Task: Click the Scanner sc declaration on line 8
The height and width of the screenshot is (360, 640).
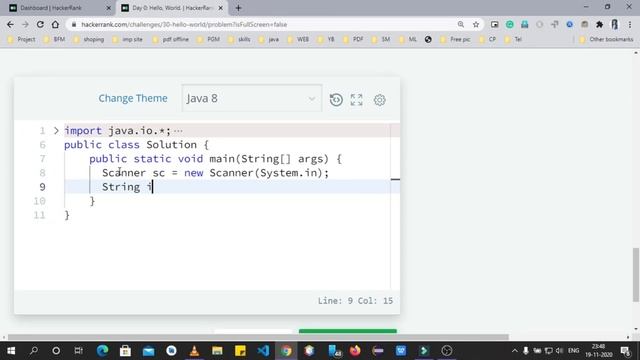Action: pyautogui.click(x=215, y=173)
